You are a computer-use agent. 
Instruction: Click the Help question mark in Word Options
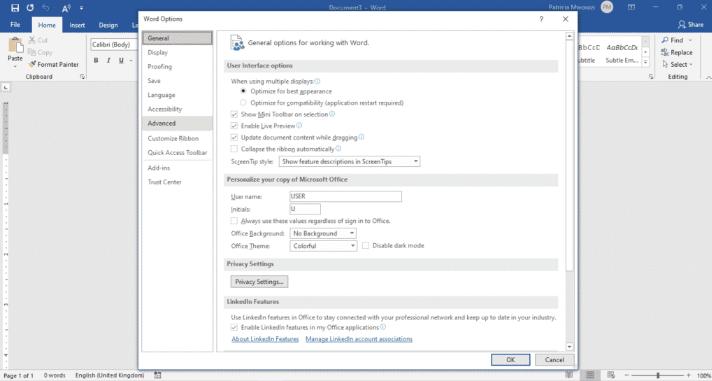[541, 19]
